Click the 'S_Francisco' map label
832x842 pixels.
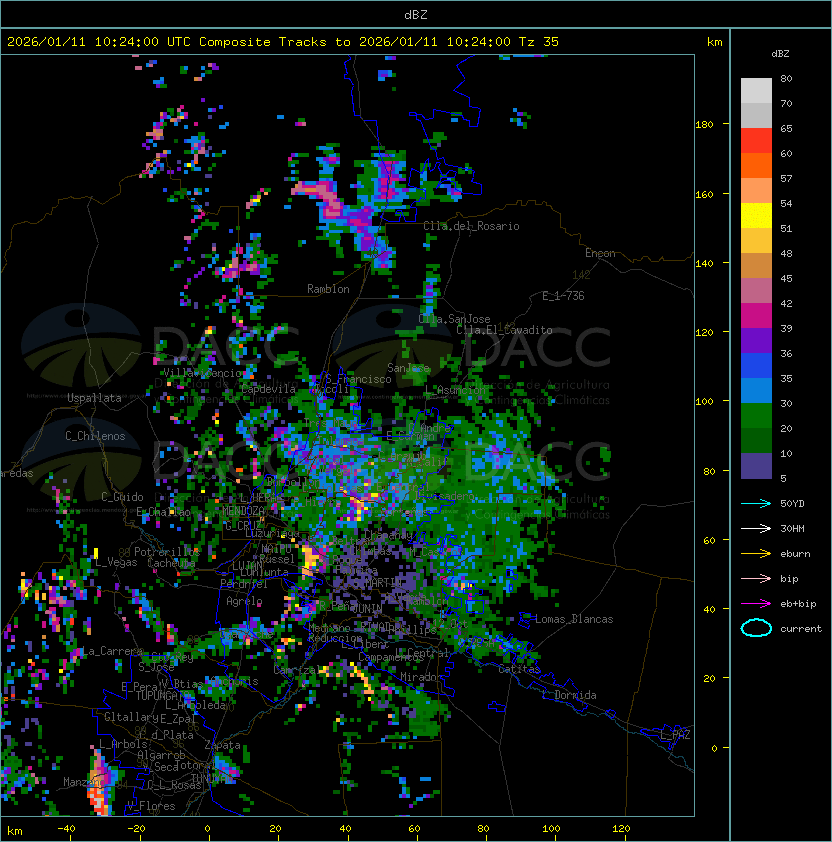(359, 379)
